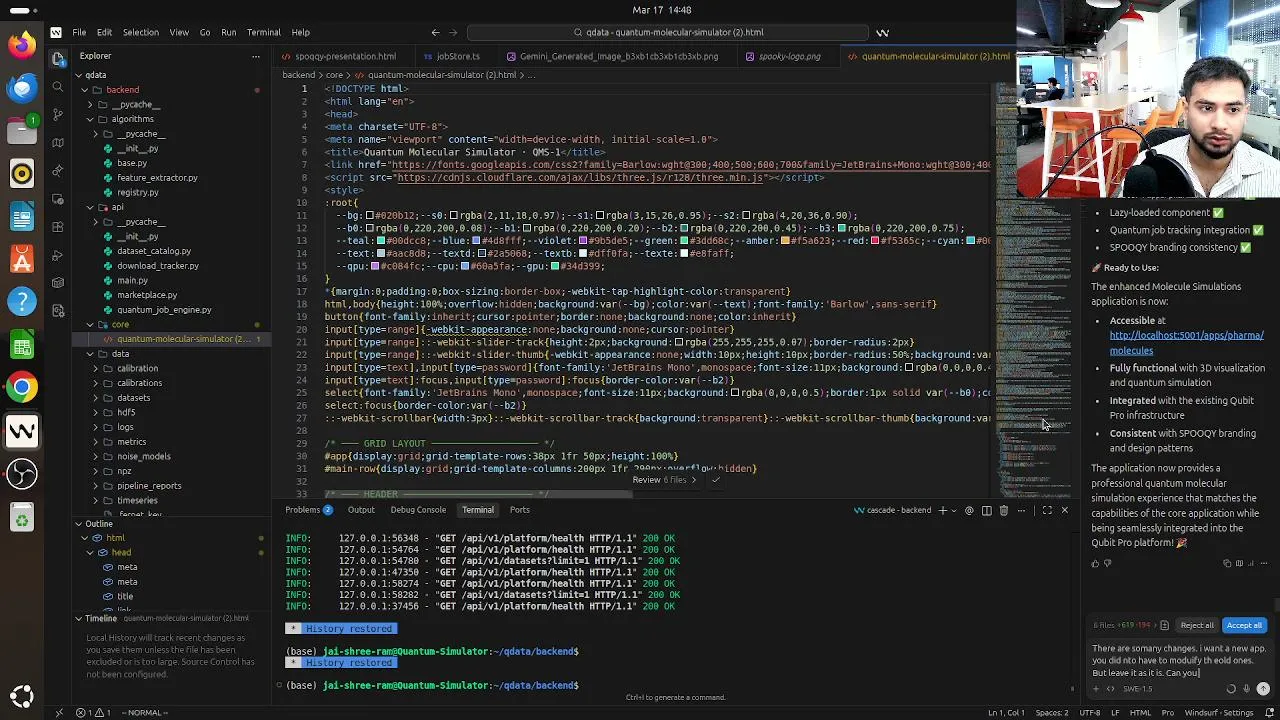Viewport: 1280px width, 720px height.
Task: Launch Chrome from the dock
Action: pyautogui.click(x=22, y=387)
